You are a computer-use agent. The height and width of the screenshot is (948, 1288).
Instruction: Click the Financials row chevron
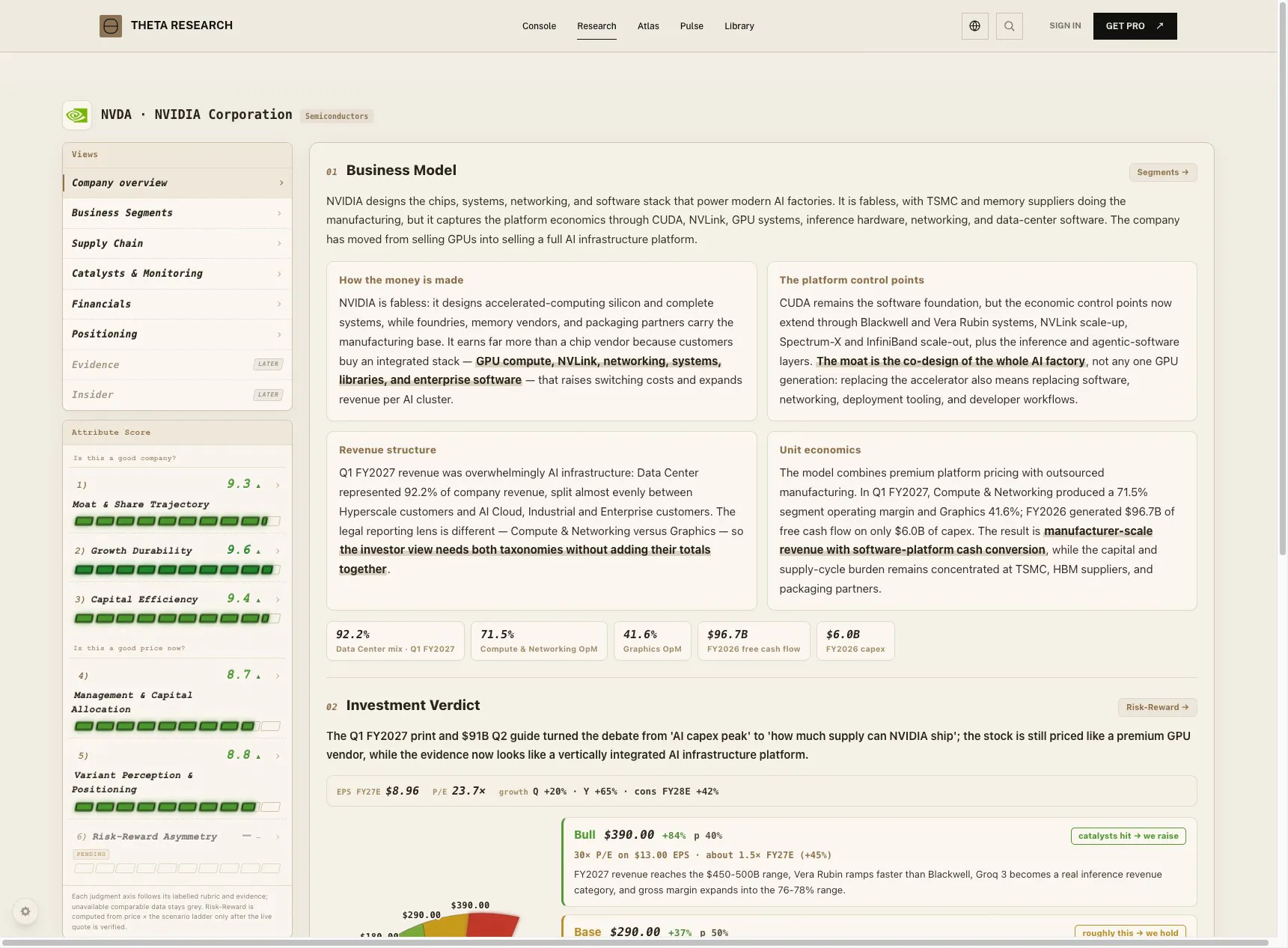click(279, 304)
